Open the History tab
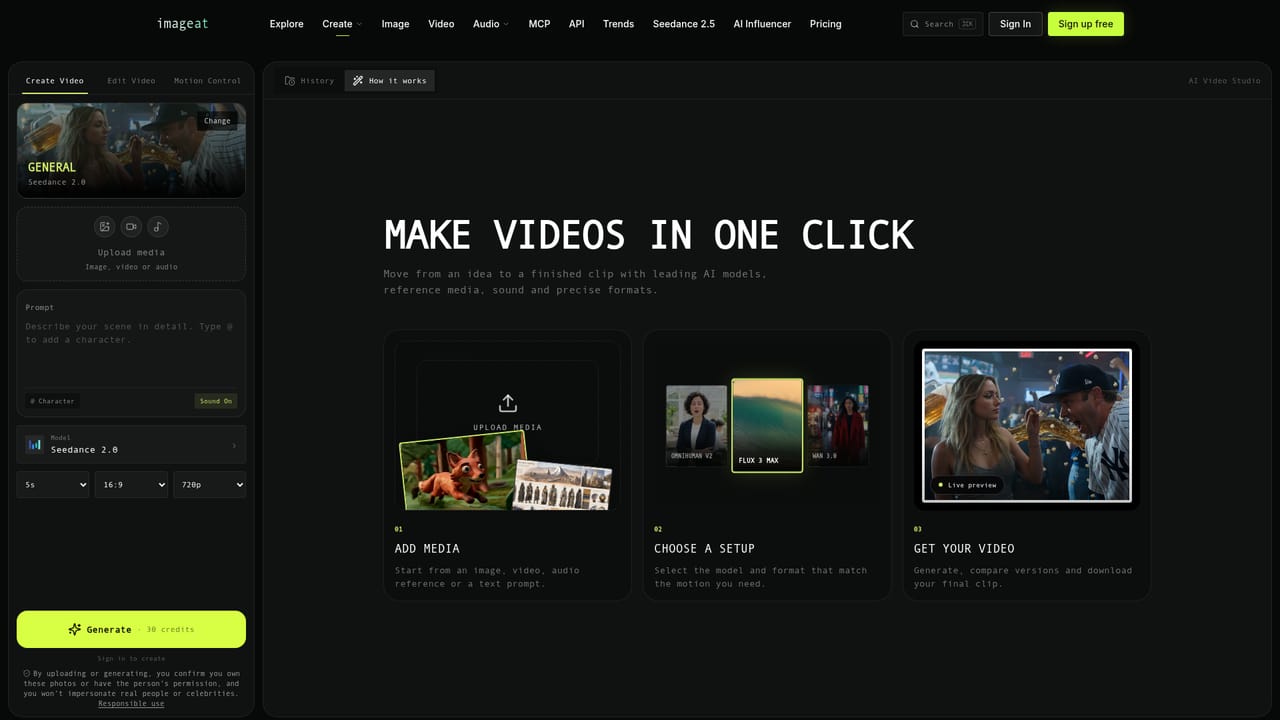Viewport: 1280px width, 720px height. pos(309,81)
